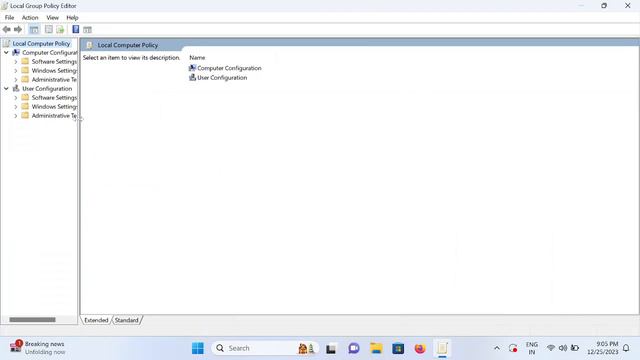Select Windows Settings folder under Computer Configuration

(54, 71)
